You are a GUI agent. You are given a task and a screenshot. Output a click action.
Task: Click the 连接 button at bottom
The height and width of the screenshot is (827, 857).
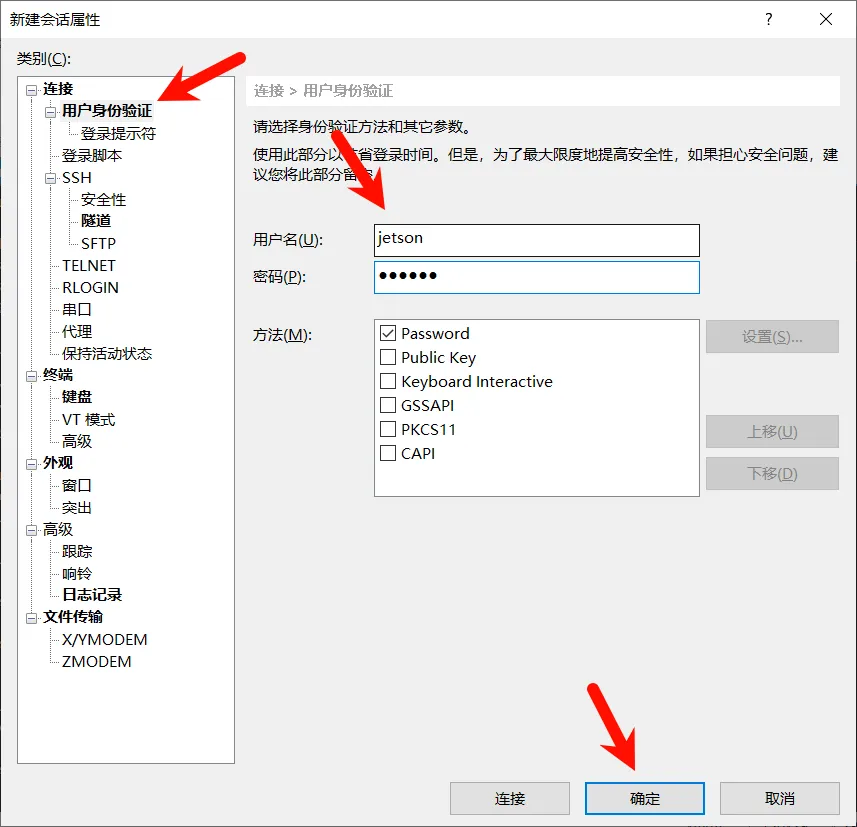(x=510, y=799)
